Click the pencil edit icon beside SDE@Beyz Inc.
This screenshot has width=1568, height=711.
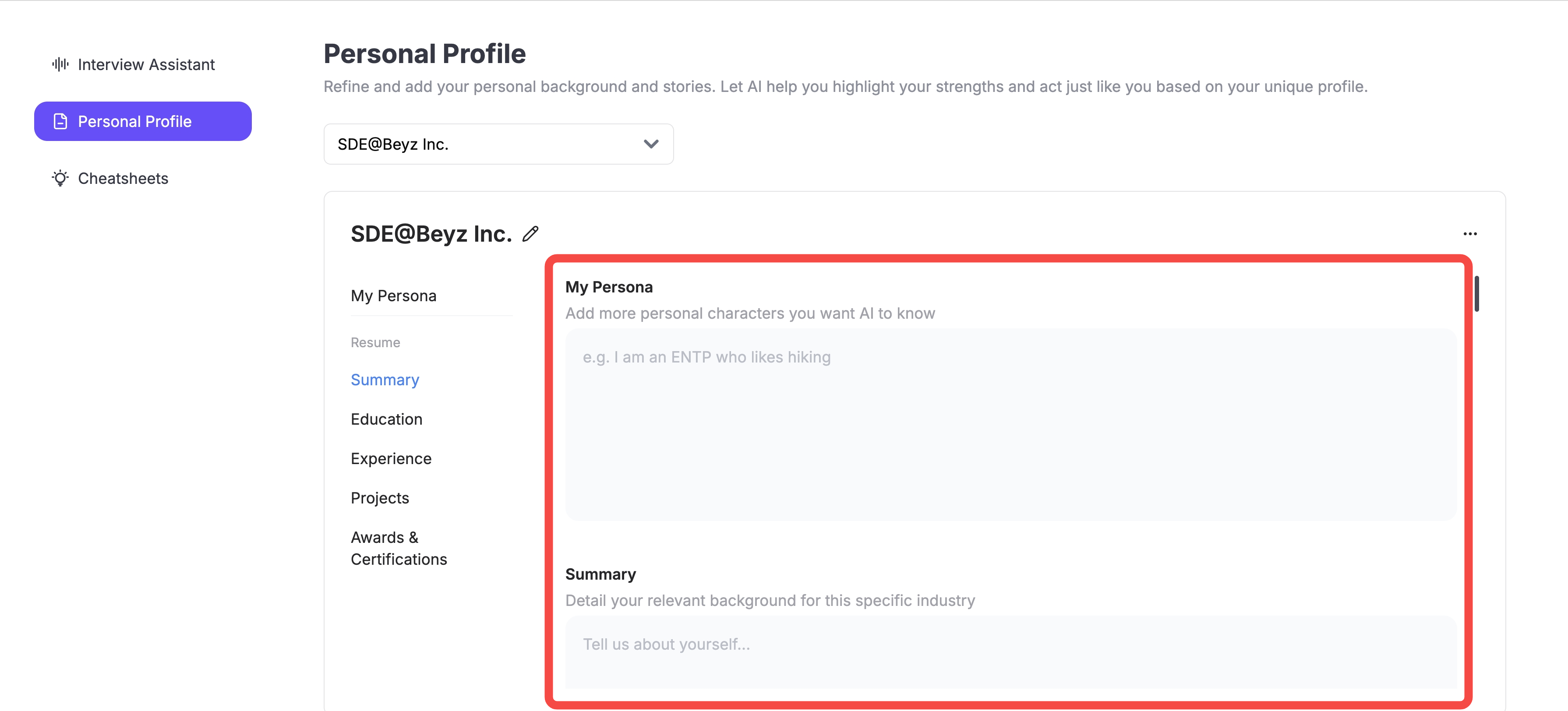(530, 234)
